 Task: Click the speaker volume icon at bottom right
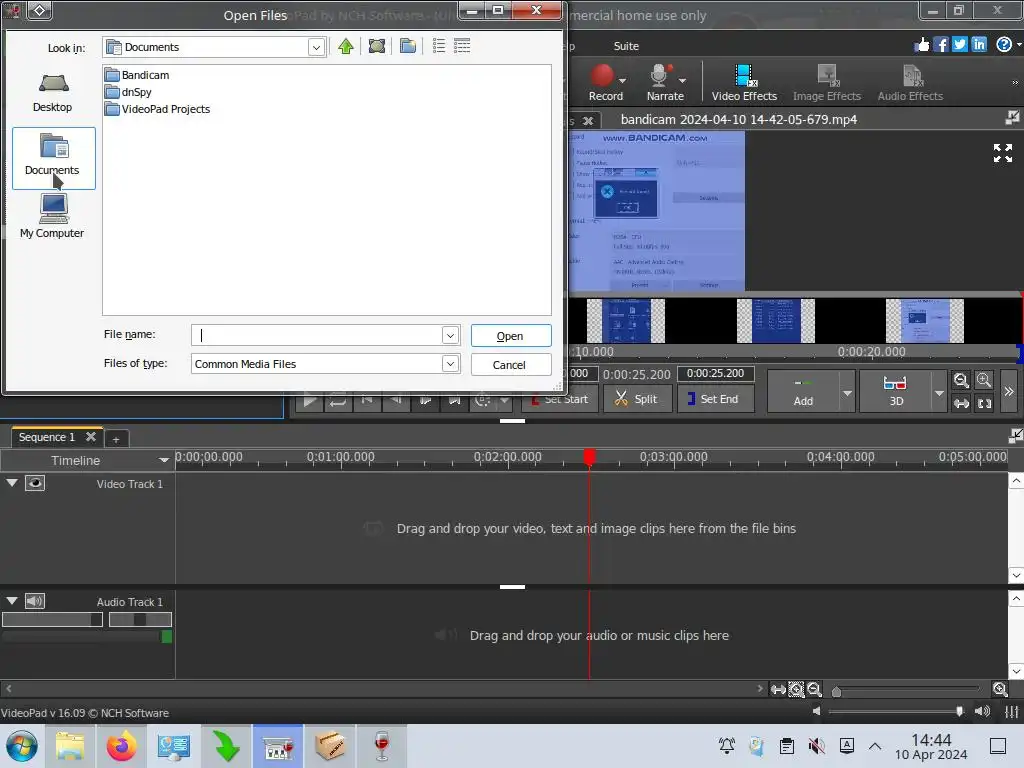click(982, 711)
